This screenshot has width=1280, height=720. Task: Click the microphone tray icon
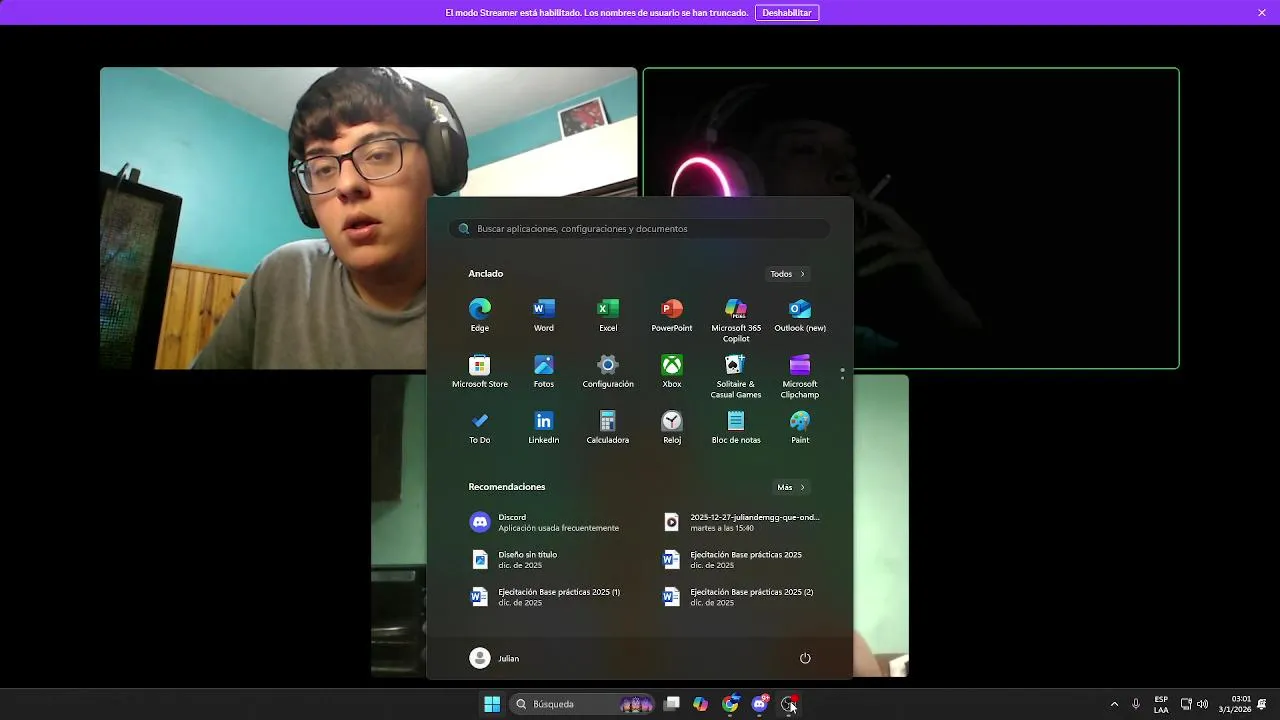coord(1136,704)
